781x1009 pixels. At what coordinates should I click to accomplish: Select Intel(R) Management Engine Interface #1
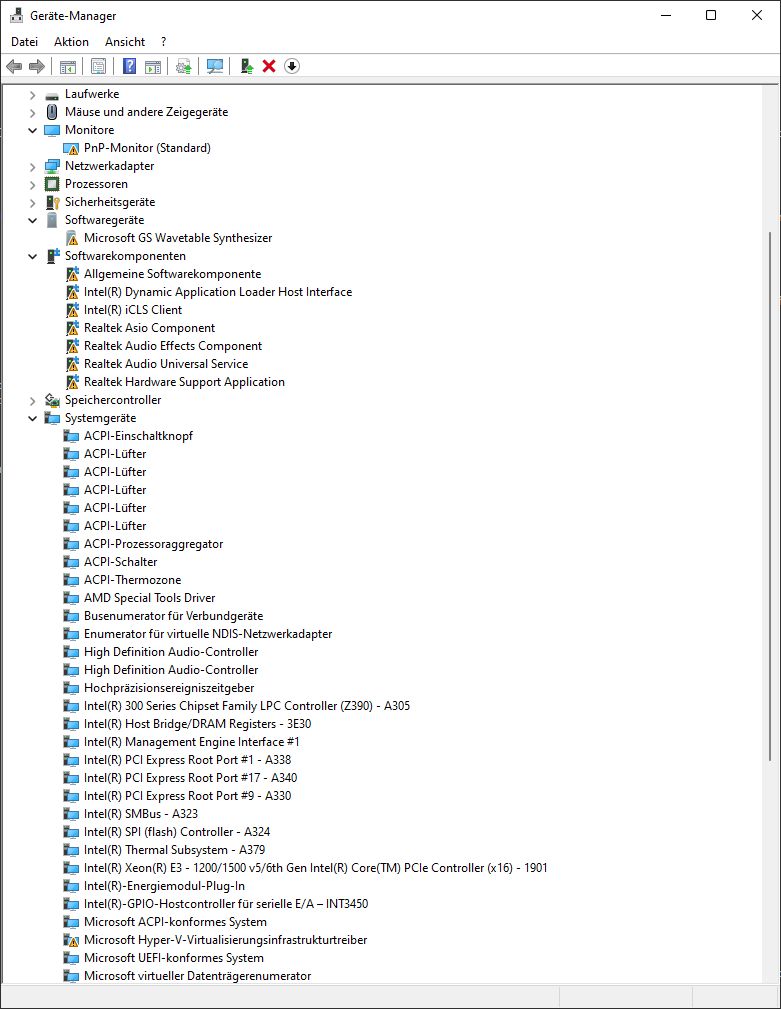click(192, 743)
